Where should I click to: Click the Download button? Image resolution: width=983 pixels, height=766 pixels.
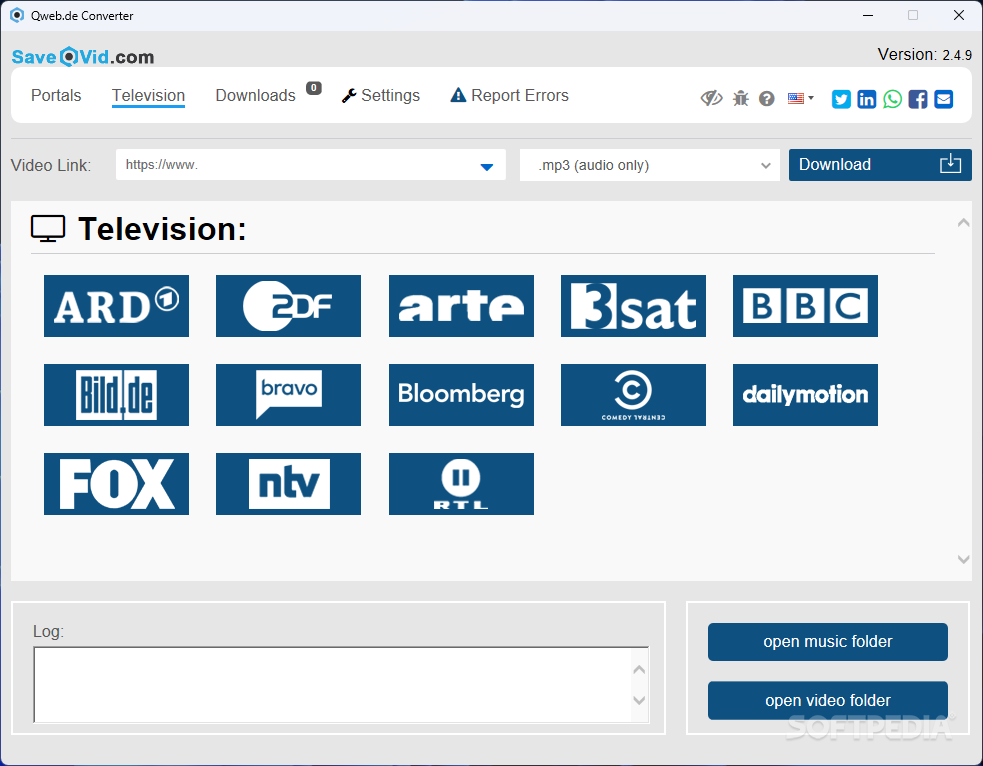880,165
